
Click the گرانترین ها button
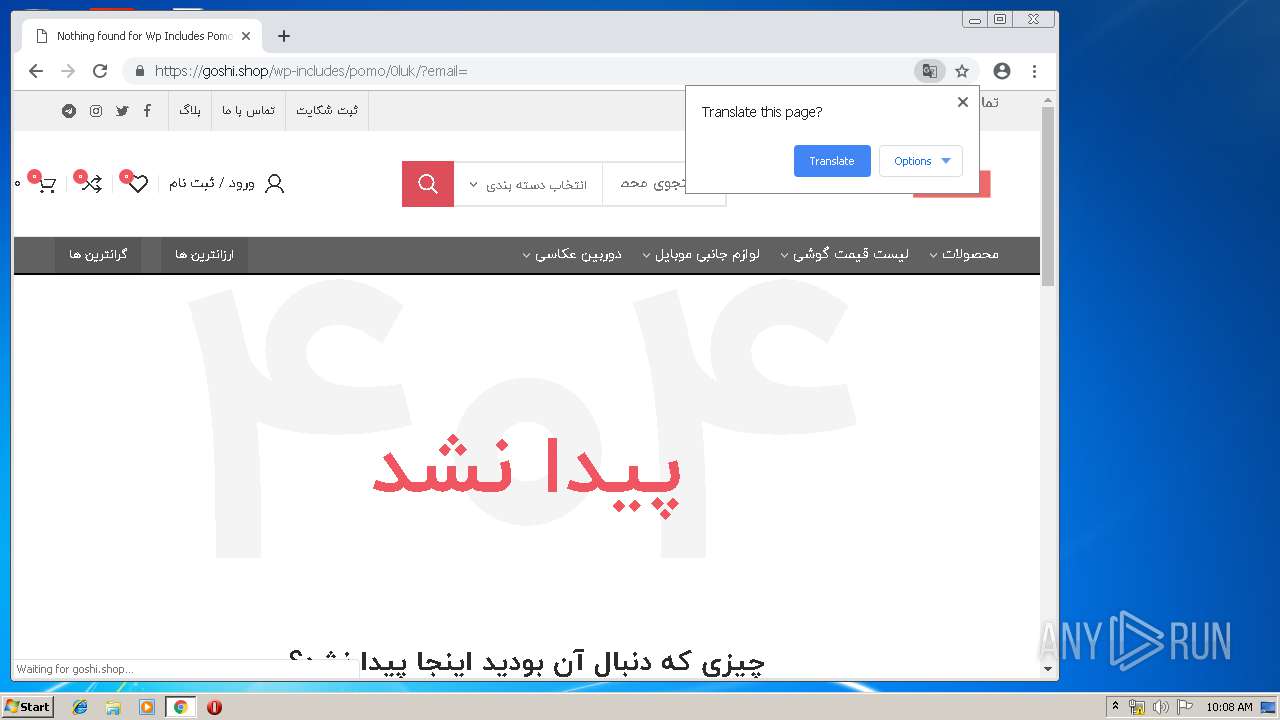(98, 255)
